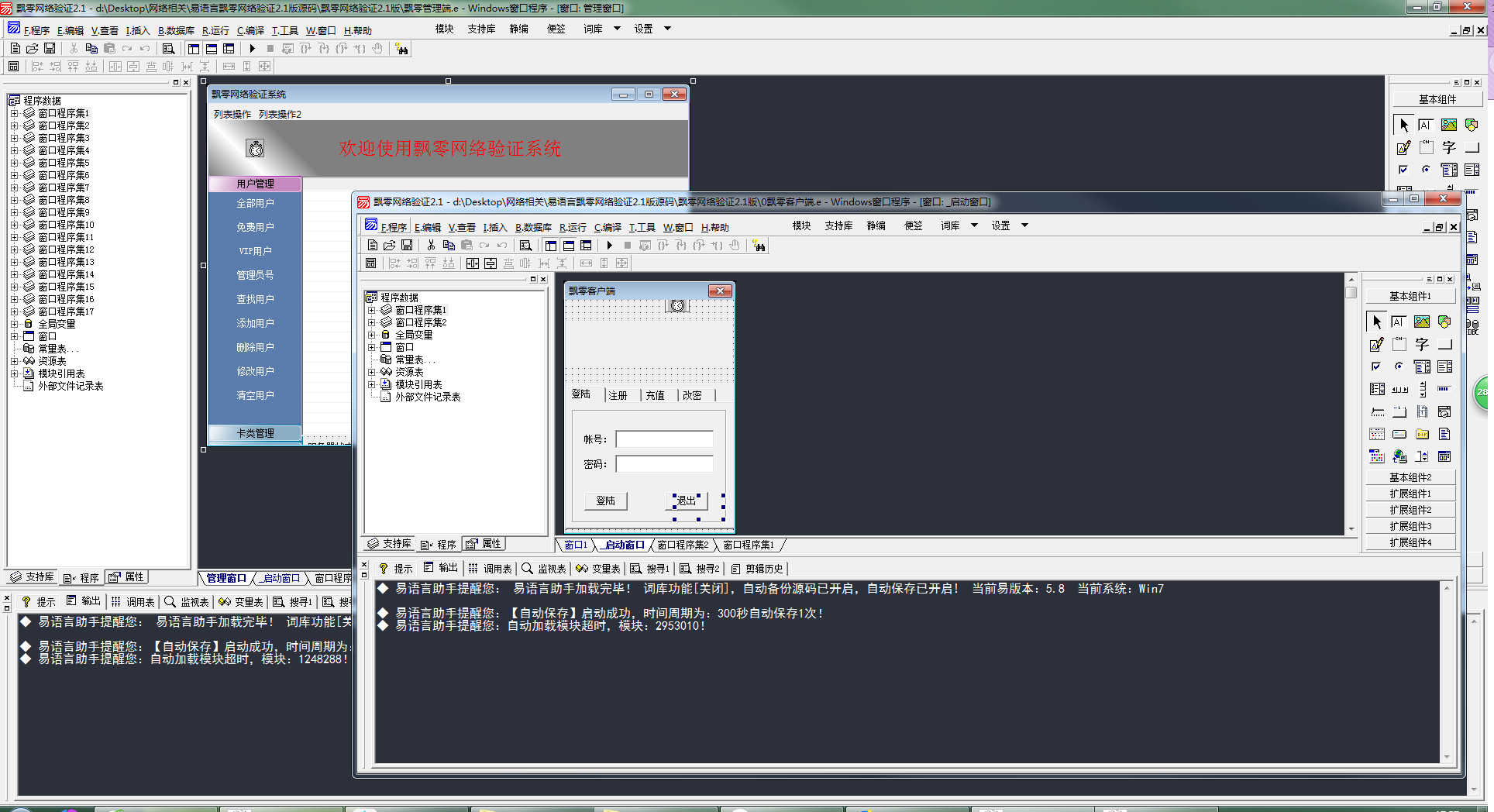1494x812 pixels.
Task: Click the find magnifier icon in front toolbar
Action: [526, 246]
